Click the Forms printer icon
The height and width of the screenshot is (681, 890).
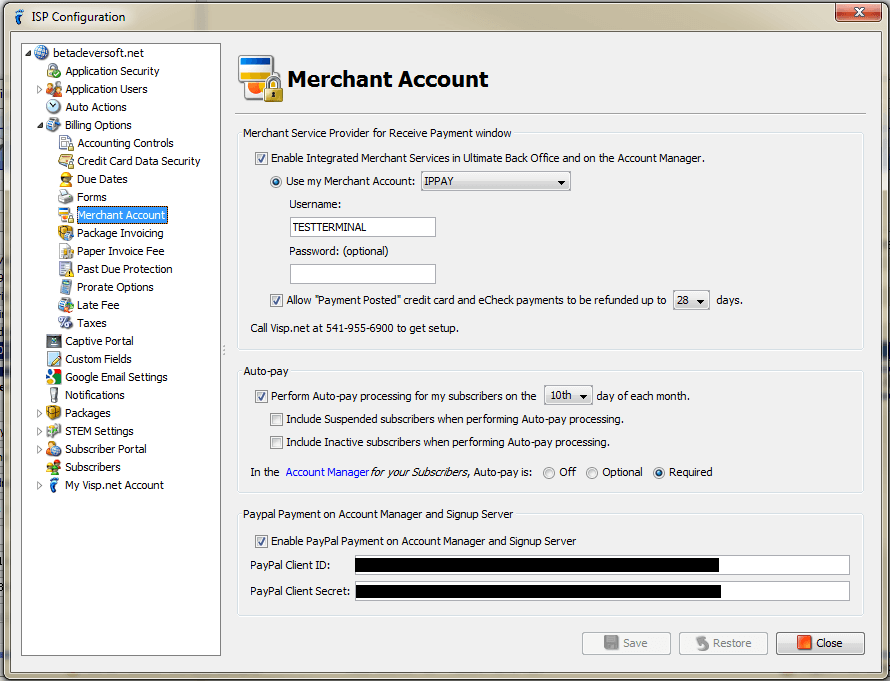[66, 197]
